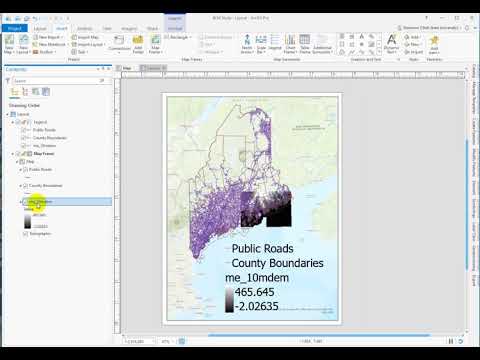Toggle County Boundaries map layer checkbox
The width and height of the screenshot is (480, 360).
25,185
